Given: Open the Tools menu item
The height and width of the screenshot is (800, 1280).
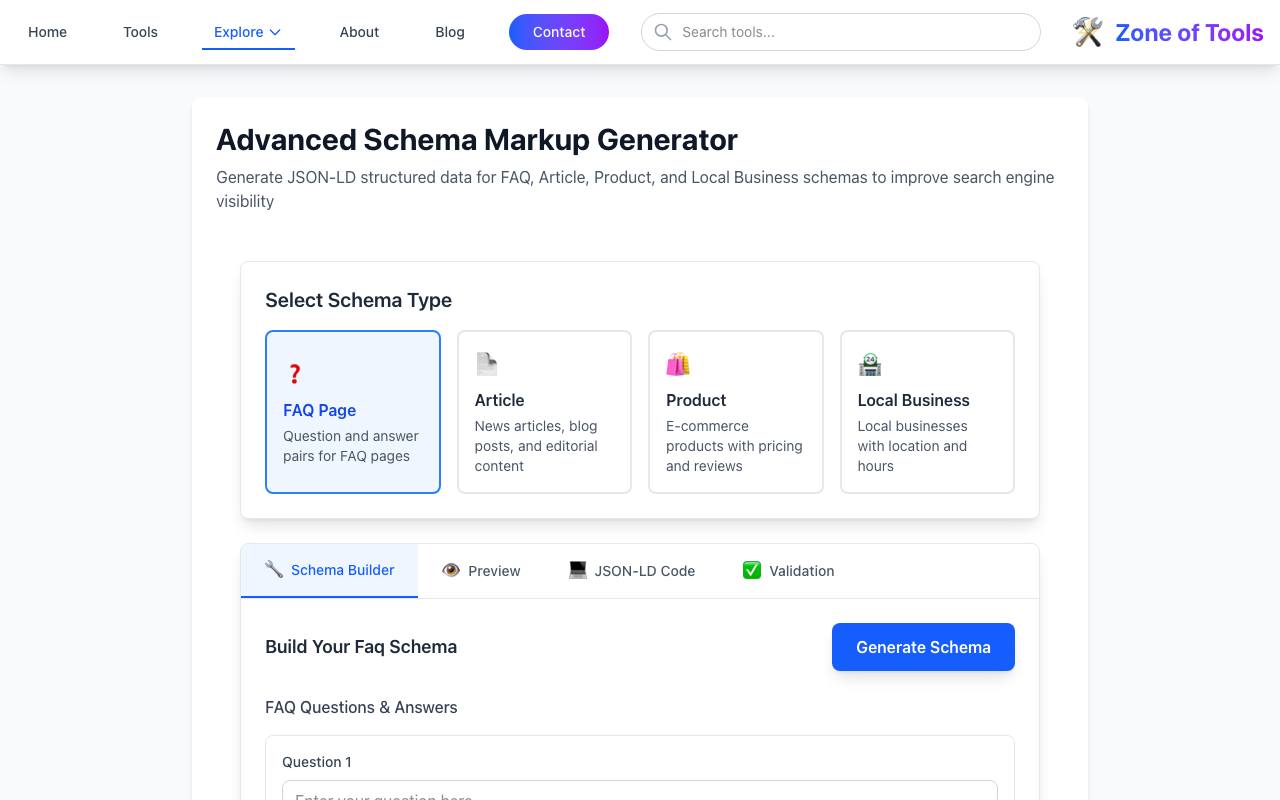Looking at the screenshot, I should (x=140, y=32).
